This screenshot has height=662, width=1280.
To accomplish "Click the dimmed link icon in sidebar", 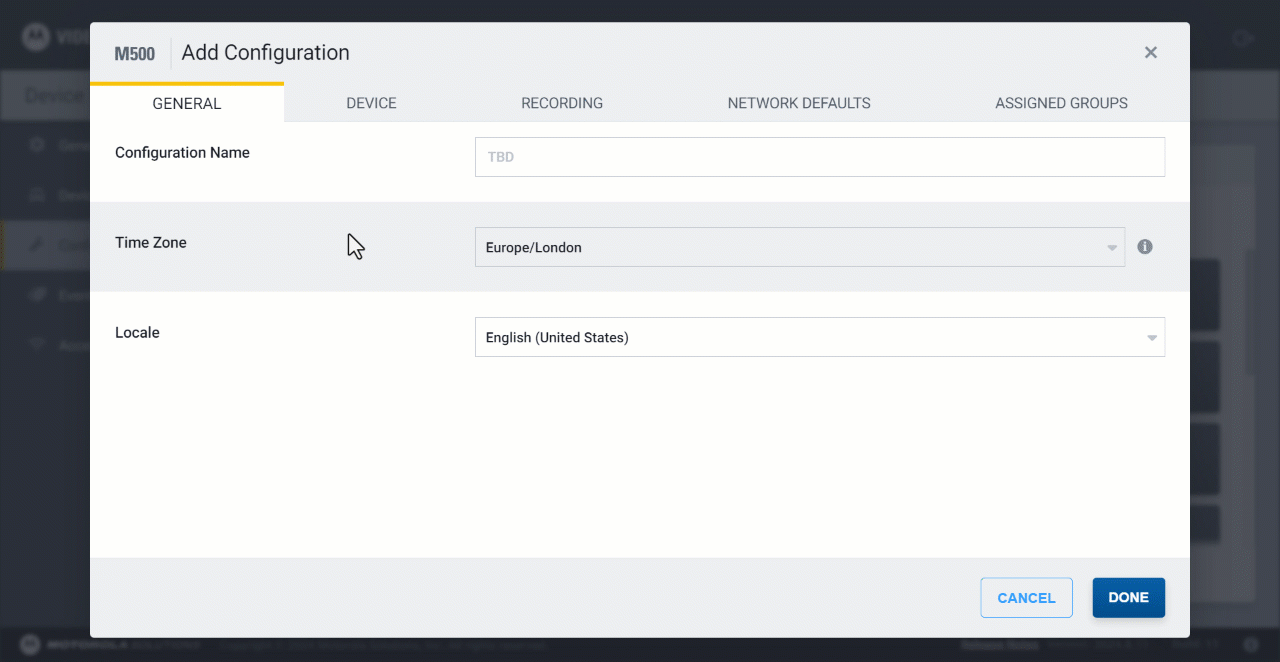I will [38, 295].
